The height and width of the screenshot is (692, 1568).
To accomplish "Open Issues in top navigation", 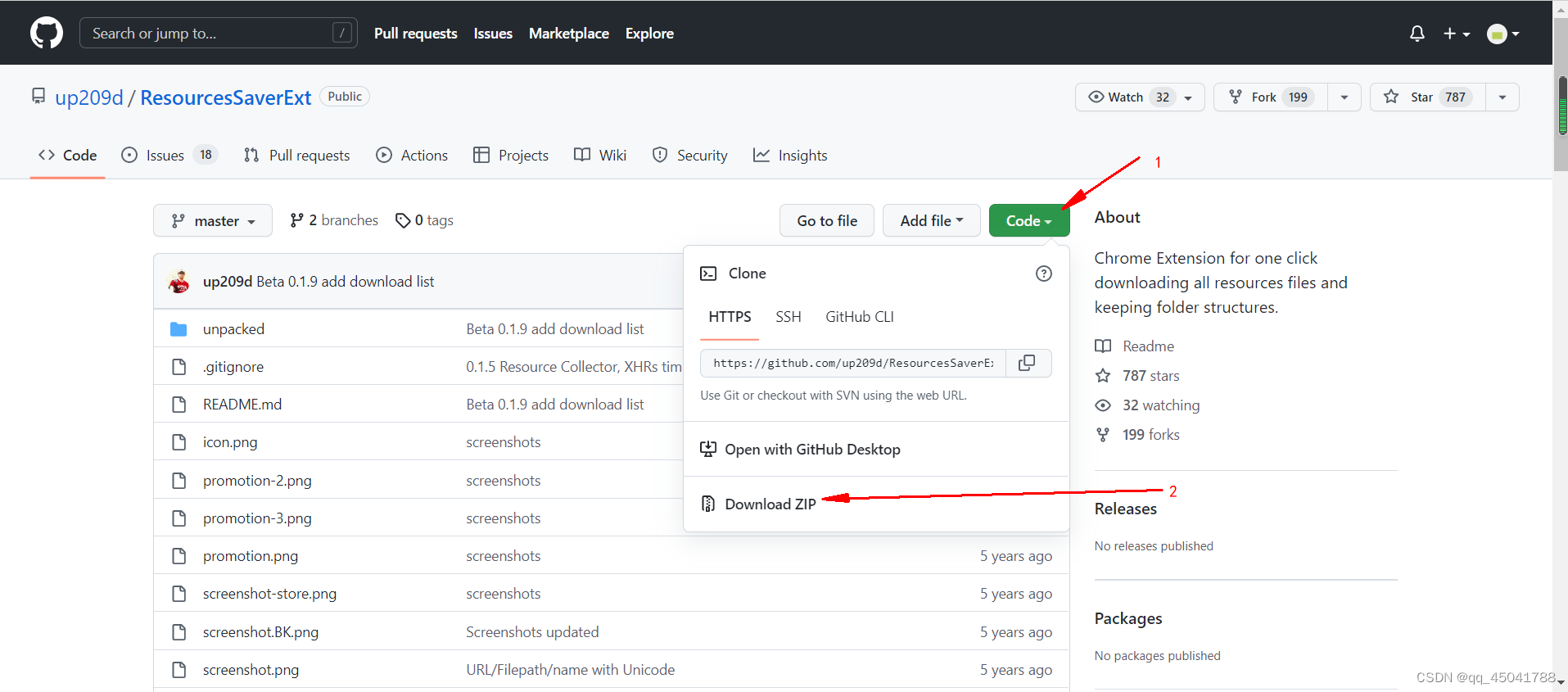I will [x=493, y=34].
